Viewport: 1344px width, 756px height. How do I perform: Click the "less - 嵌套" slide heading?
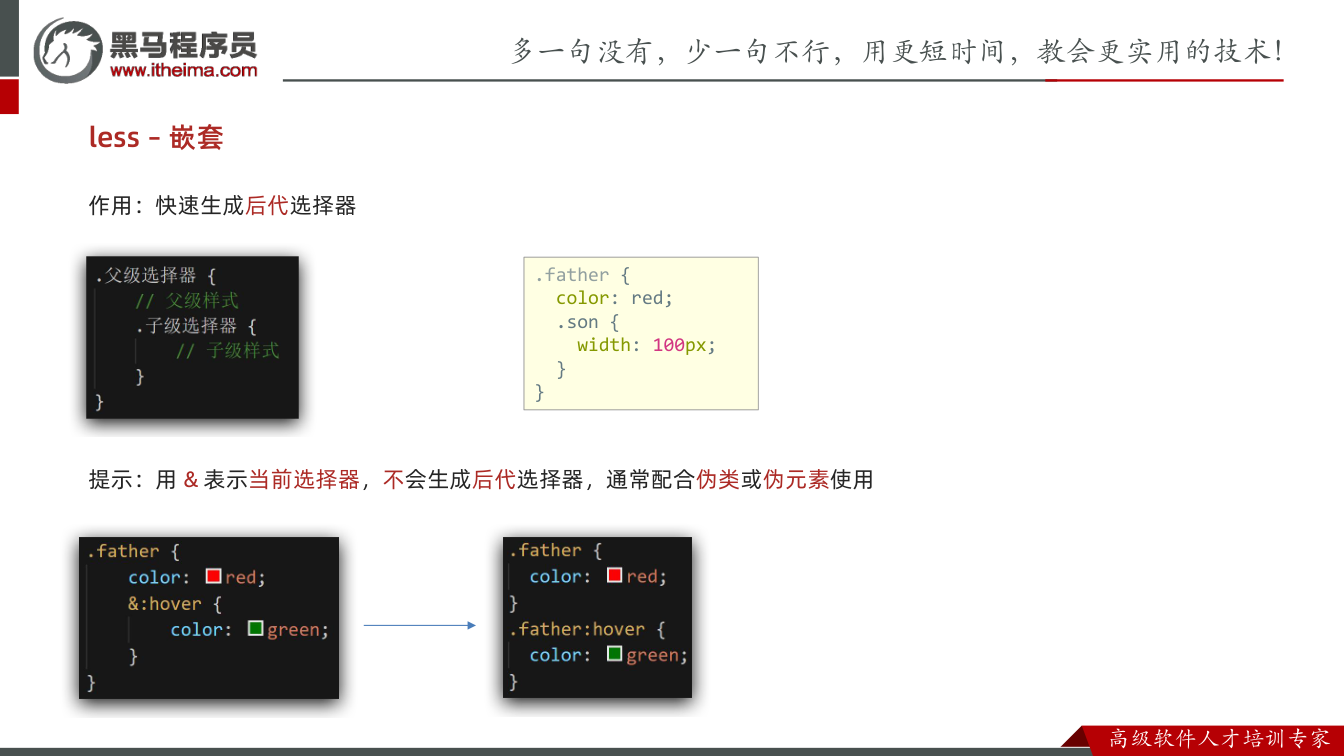pyautogui.click(x=156, y=137)
